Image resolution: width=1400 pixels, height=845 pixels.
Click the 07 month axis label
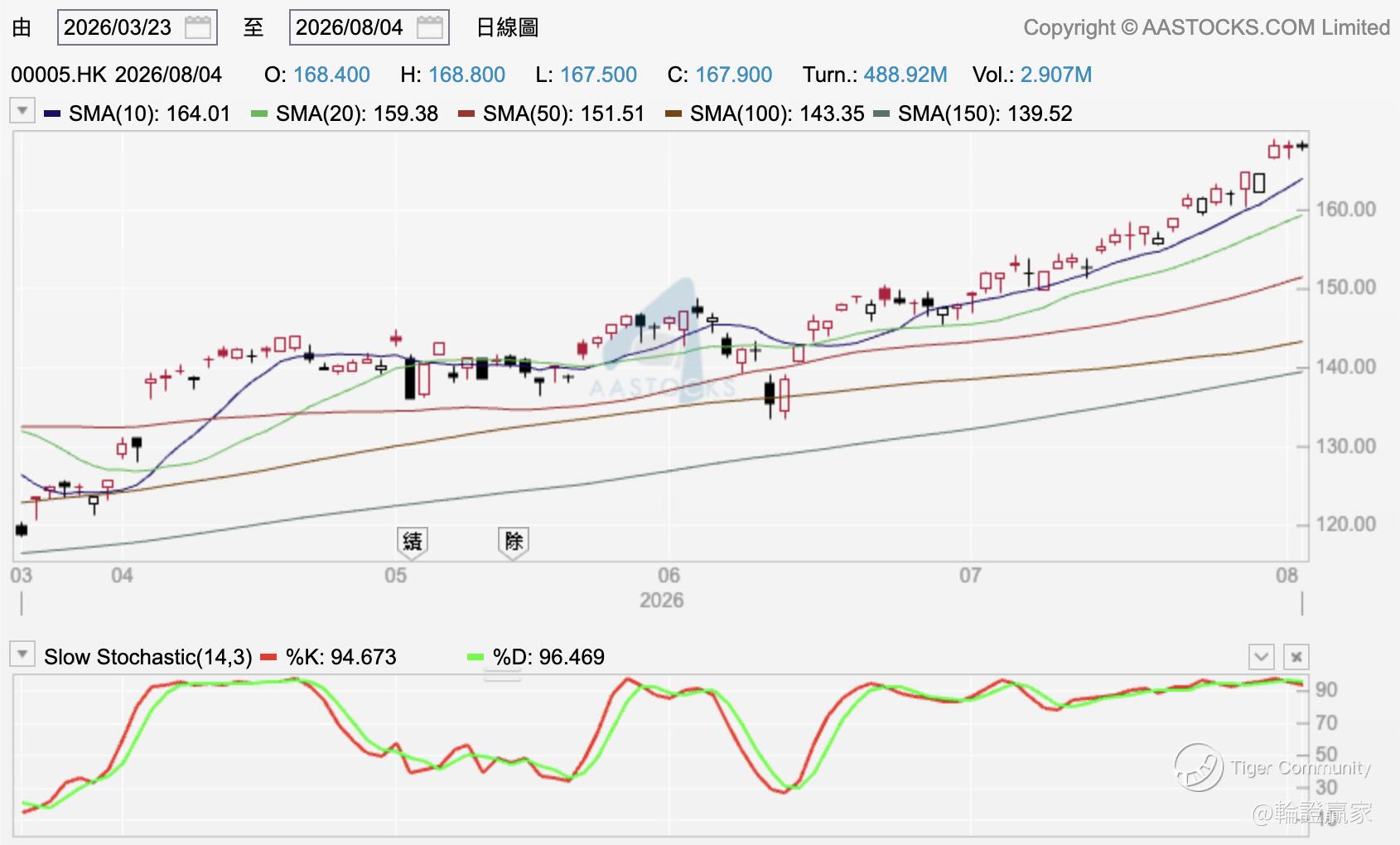(970, 575)
